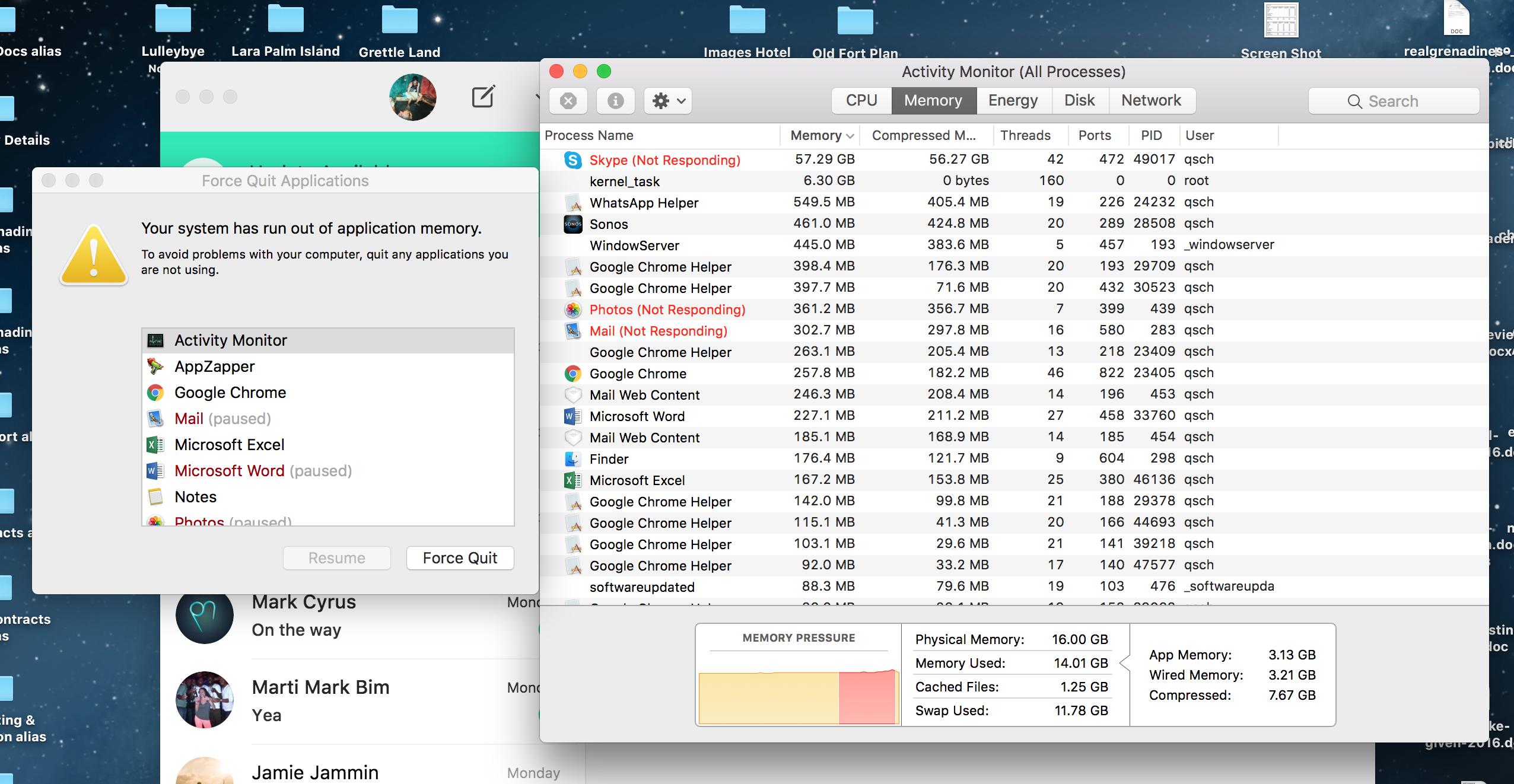The width and height of the screenshot is (1514, 784).
Task: Click the Force Quit button
Action: point(460,558)
